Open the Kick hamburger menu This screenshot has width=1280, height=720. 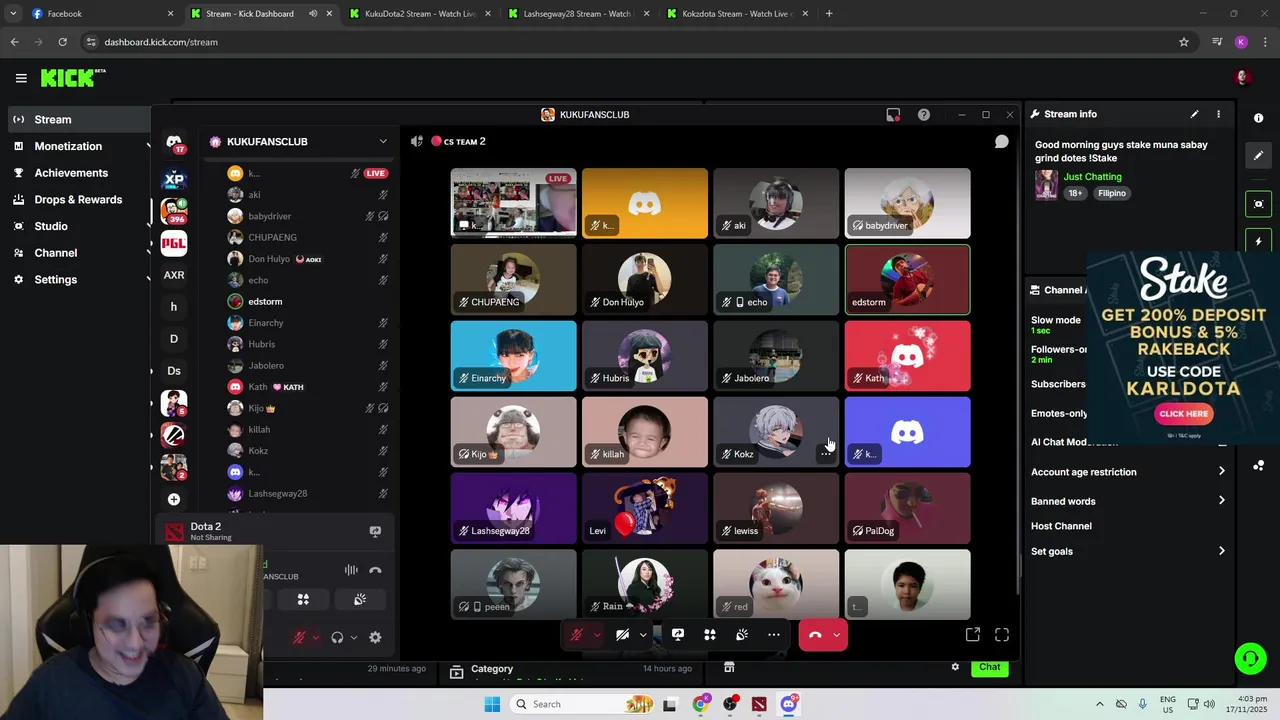[x=21, y=78]
